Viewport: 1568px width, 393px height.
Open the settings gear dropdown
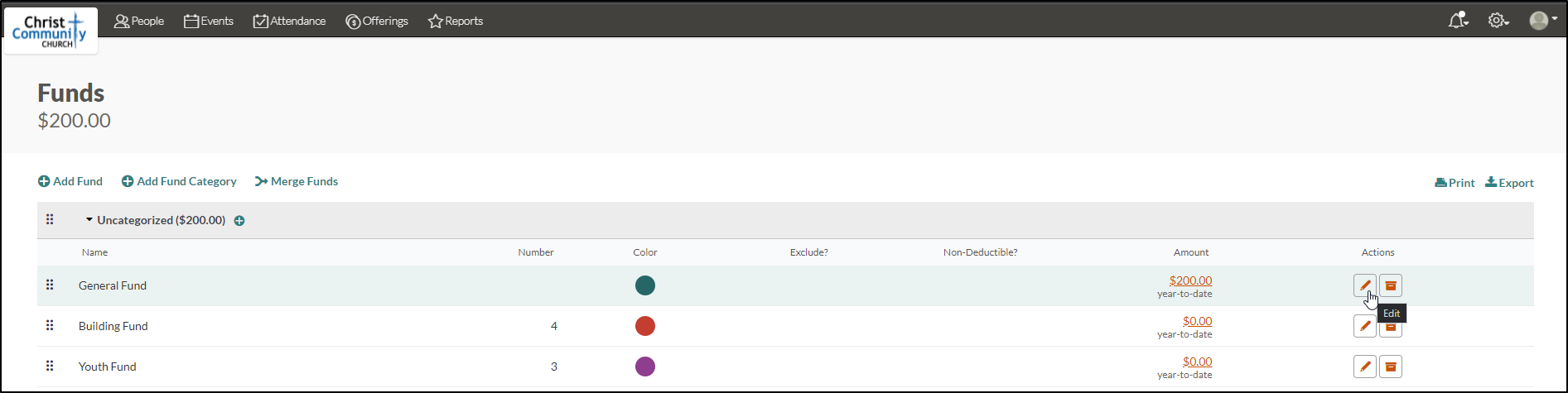click(x=1498, y=21)
